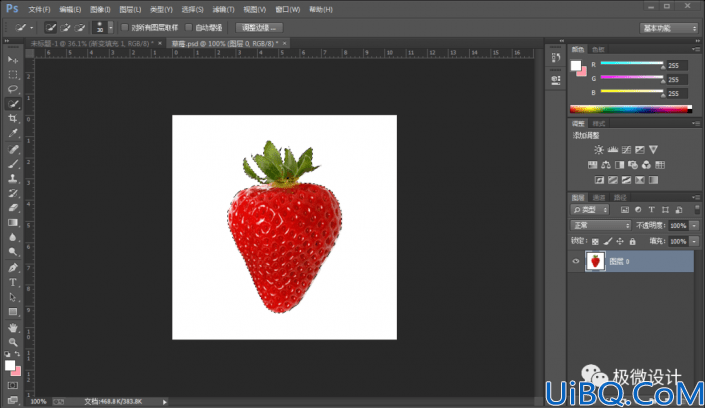Open the Layers panel options menu
Screen dimensions: 705x408
click(x=696, y=197)
